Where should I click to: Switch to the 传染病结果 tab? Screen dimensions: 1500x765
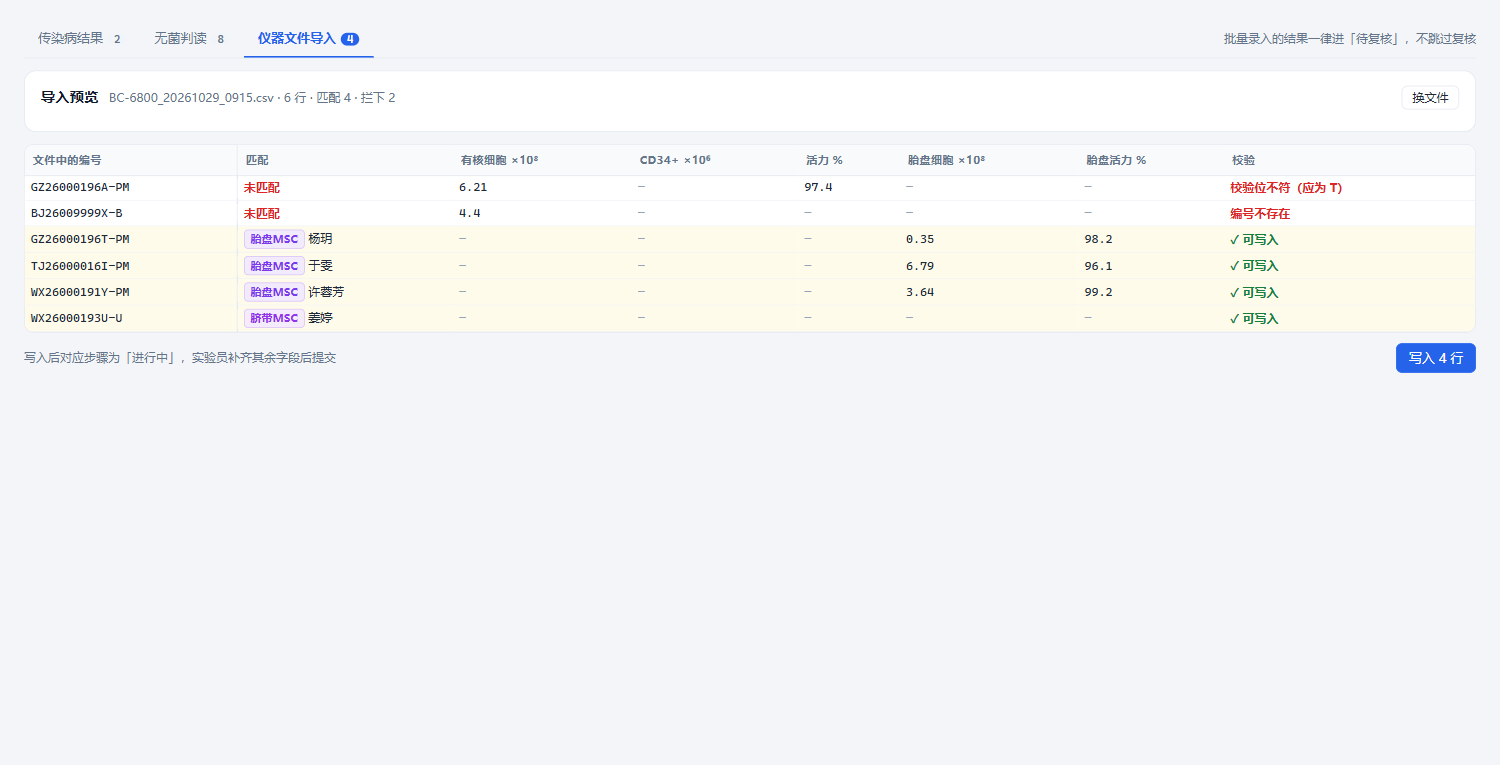[79, 39]
